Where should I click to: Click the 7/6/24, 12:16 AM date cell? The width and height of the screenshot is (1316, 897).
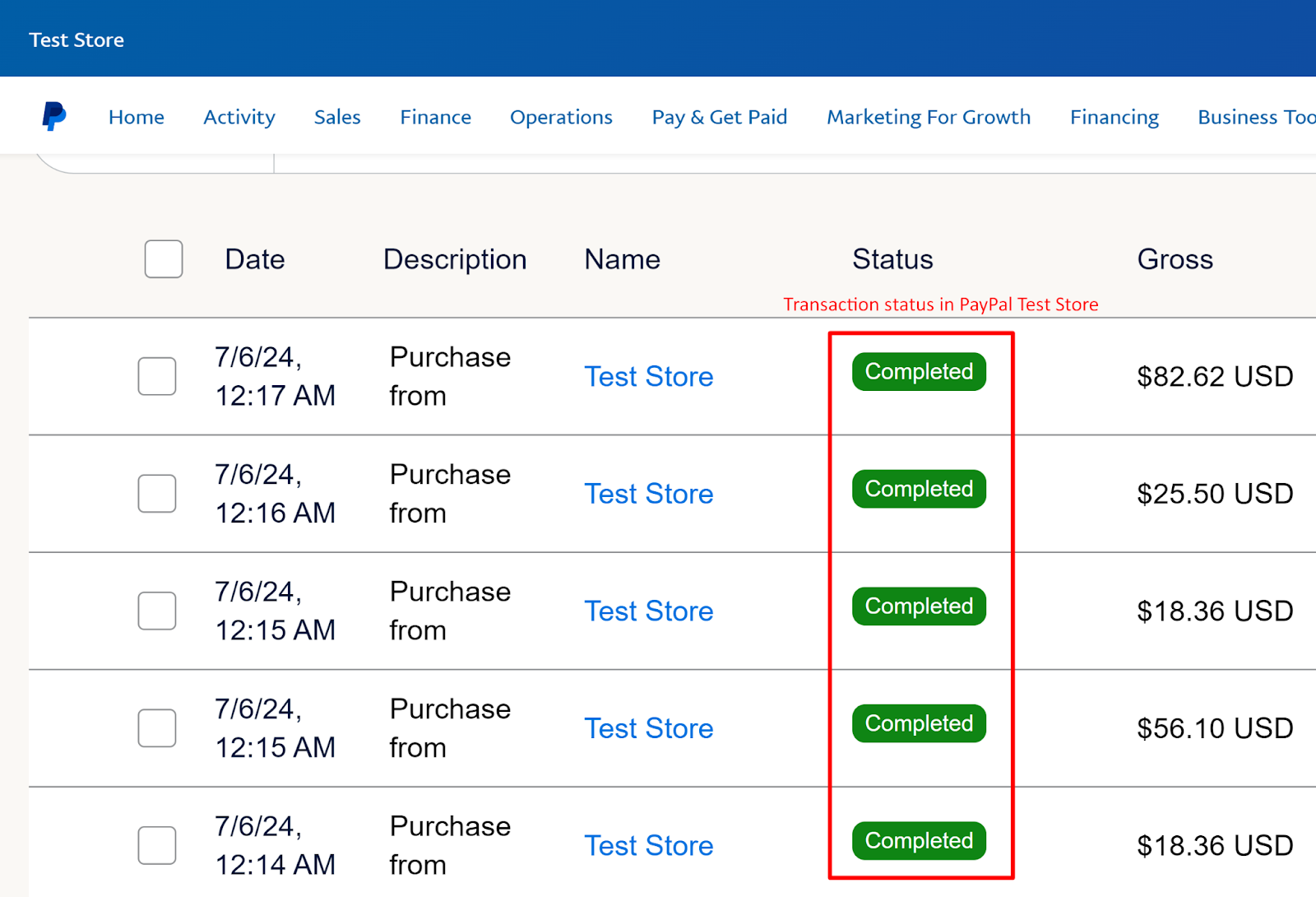(x=275, y=494)
